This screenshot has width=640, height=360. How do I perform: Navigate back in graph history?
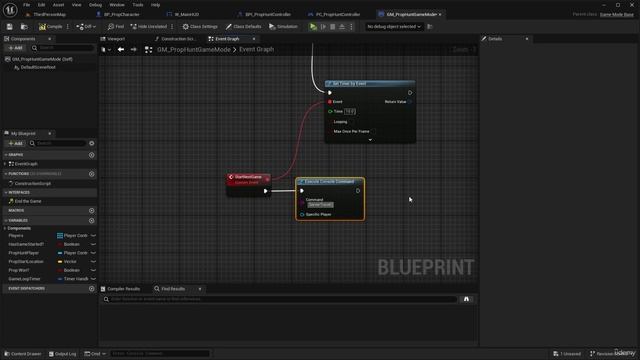click(121, 49)
